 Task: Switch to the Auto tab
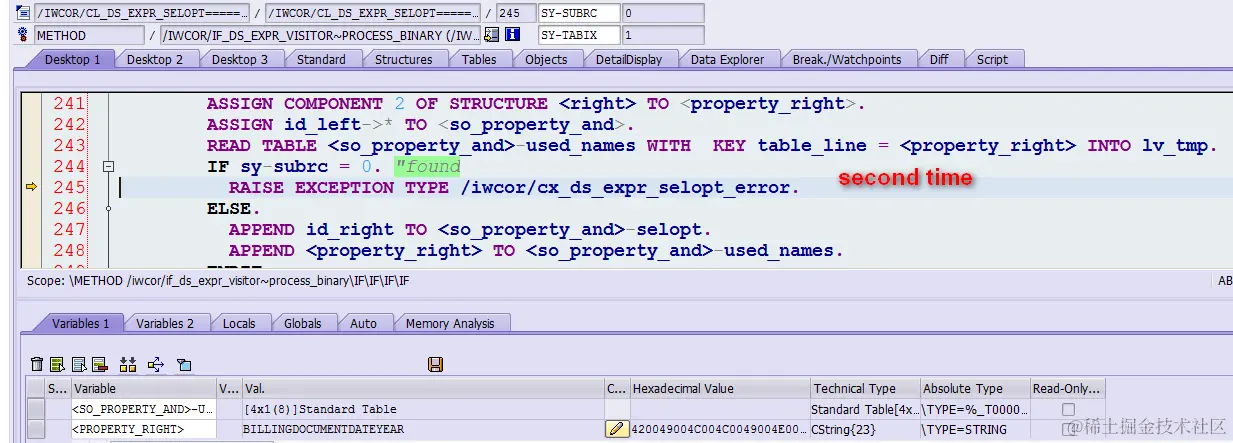coord(364,323)
